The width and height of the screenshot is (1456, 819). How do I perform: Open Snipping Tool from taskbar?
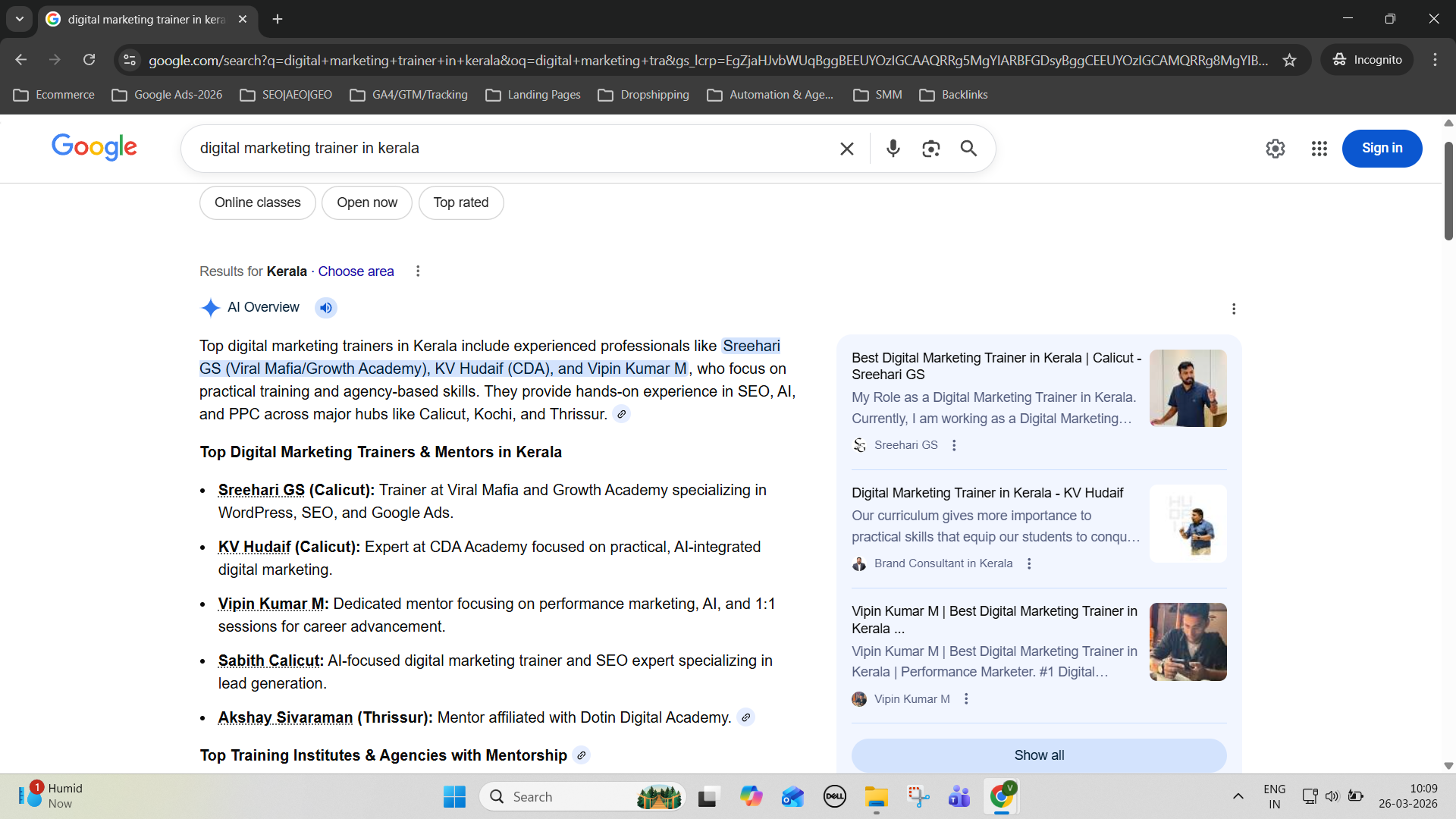(918, 797)
